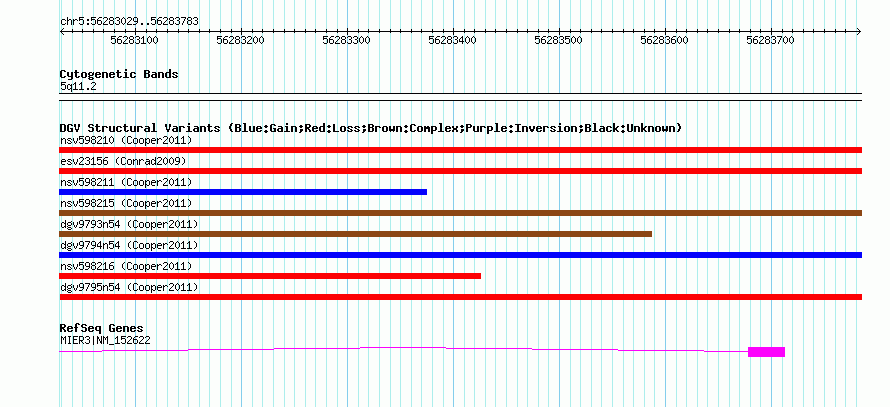890x407 pixels.
Task: Click the nsv598216 (Cooper2011) label
Action: point(126,266)
